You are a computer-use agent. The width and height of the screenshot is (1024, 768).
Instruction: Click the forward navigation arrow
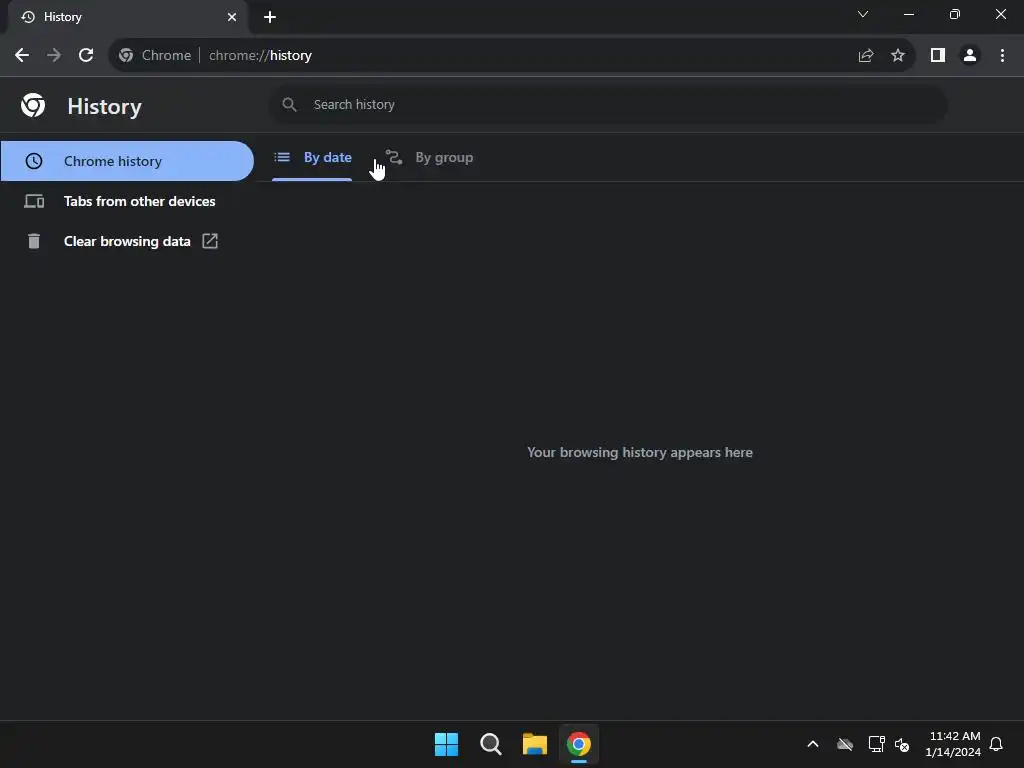[x=54, y=56]
